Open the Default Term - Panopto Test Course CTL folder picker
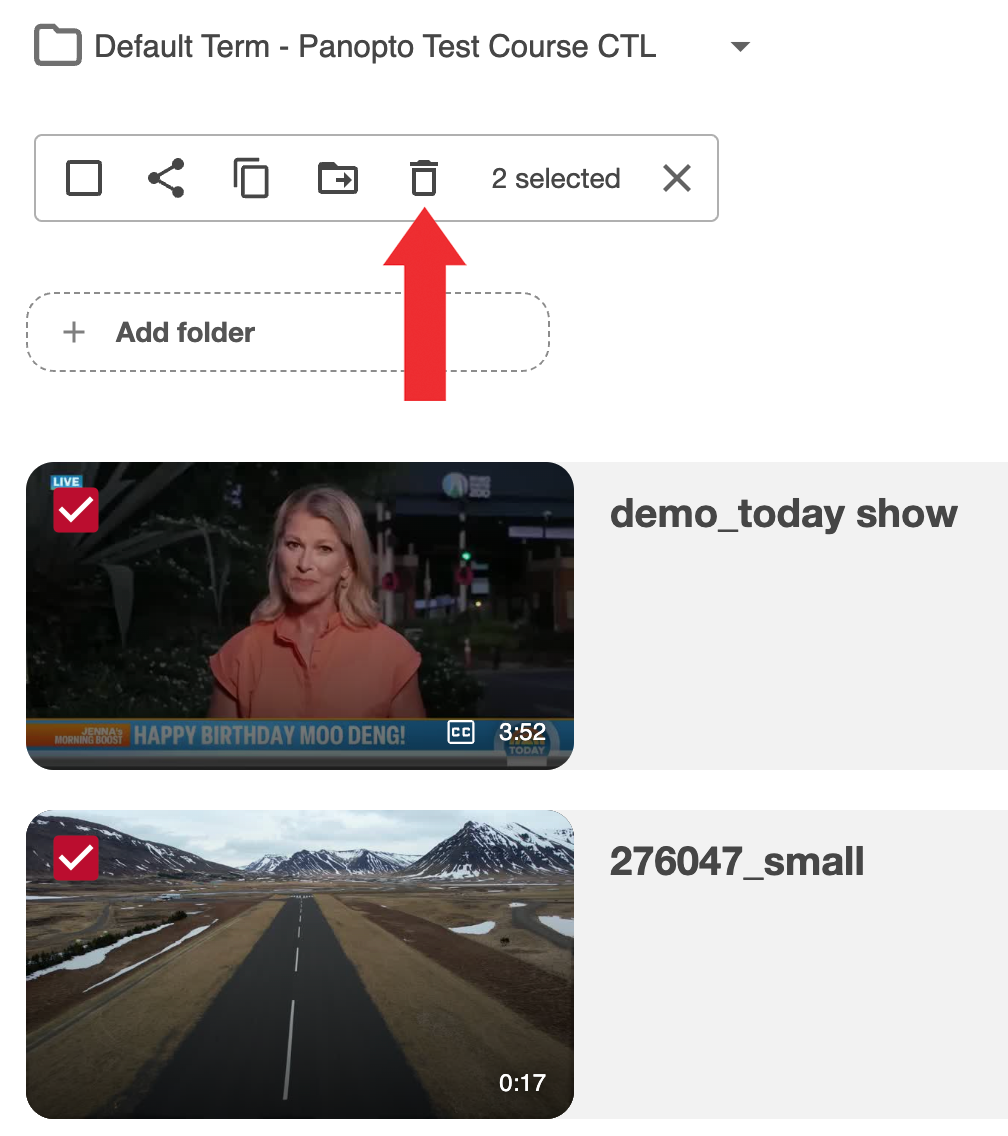Image resolution: width=1008 pixels, height=1136 pixels. point(375,46)
